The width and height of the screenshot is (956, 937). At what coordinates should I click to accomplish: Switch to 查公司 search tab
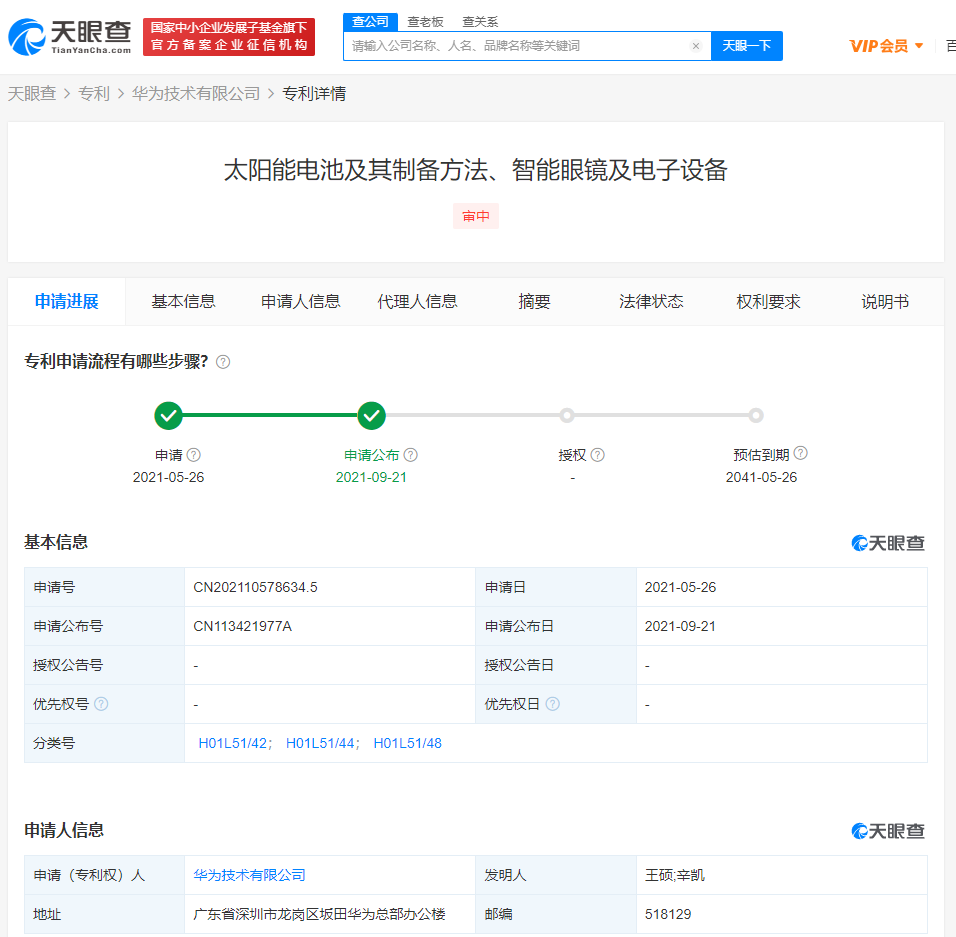pyautogui.click(x=370, y=22)
